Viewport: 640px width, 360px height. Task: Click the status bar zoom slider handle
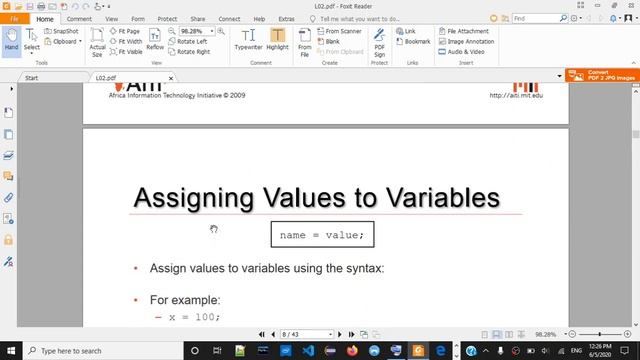pyautogui.click(x=600, y=334)
